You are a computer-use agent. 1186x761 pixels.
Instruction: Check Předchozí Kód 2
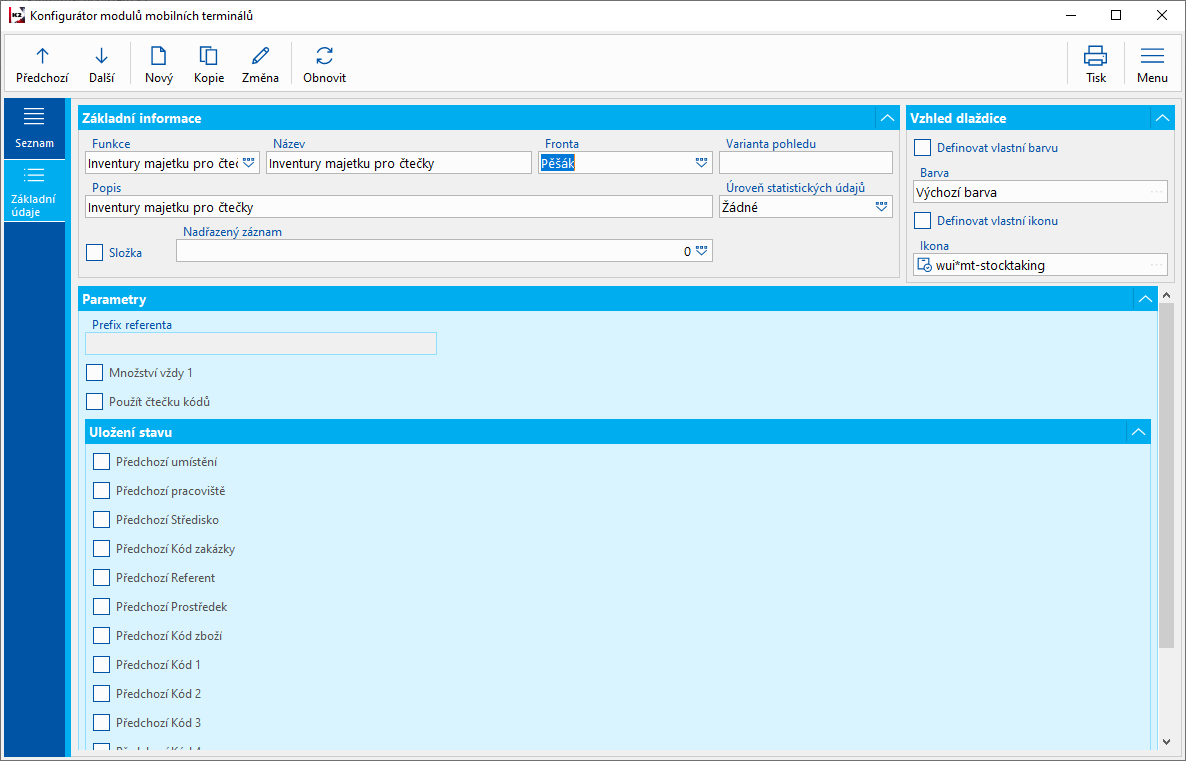click(101, 694)
